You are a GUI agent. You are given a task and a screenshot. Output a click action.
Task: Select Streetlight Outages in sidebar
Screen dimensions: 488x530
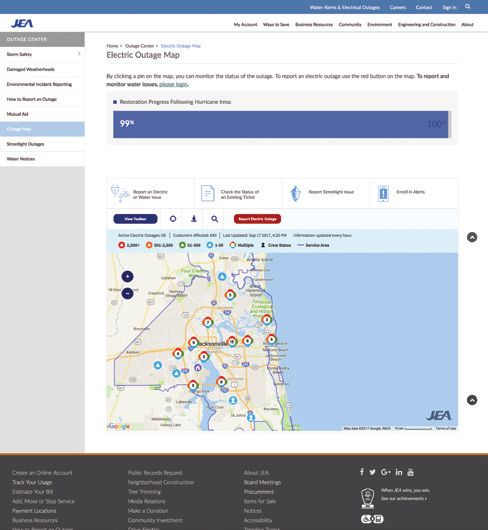[42, 144]
